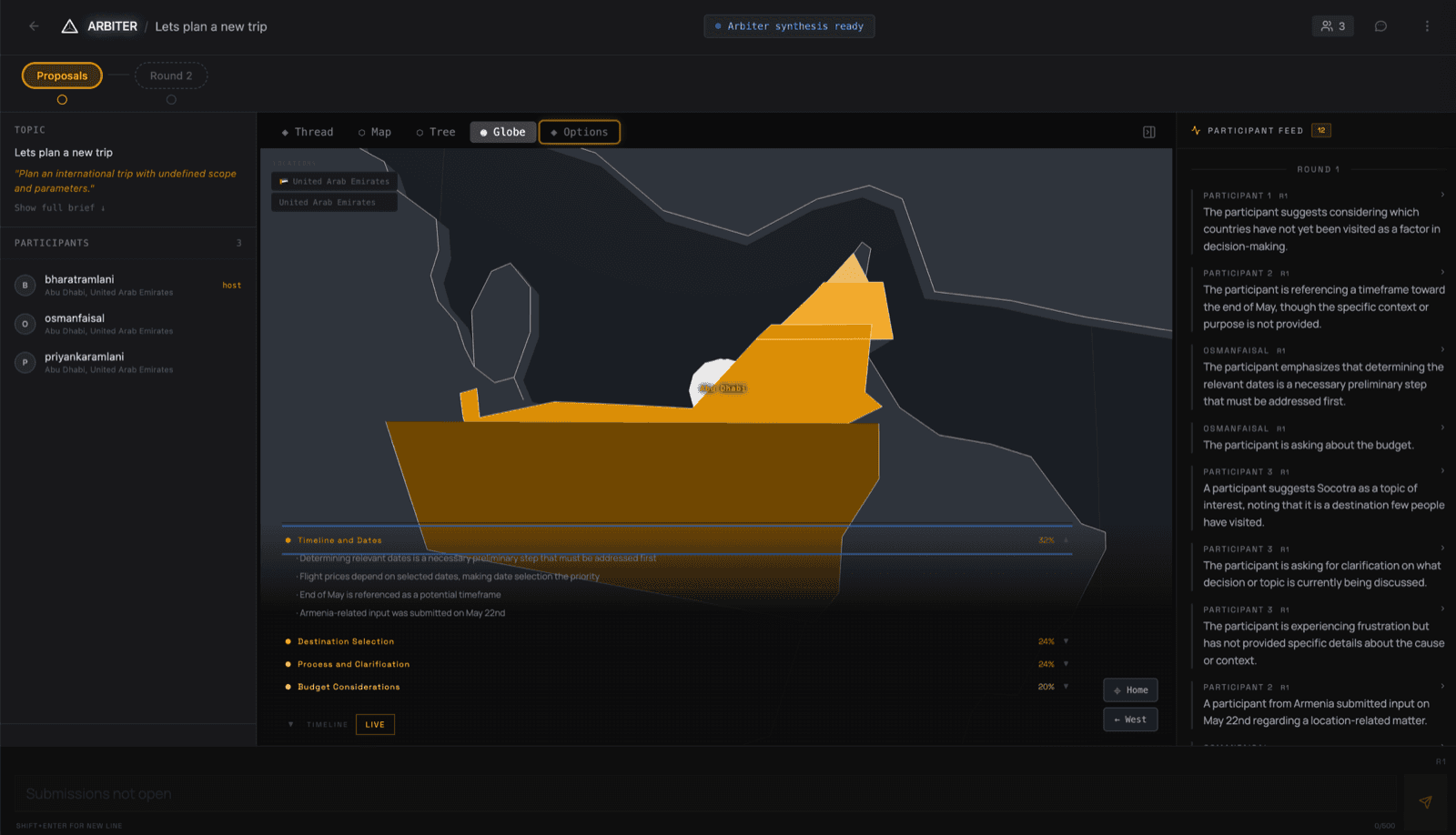Open the chat bubble icon in the header
The width and height of the screenshot is (1456, 835).
(1380, 26)
